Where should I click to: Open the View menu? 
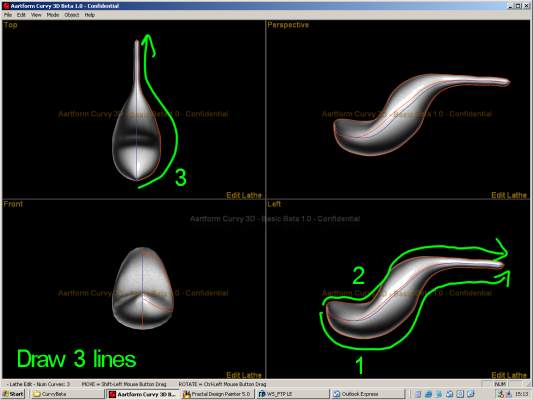[36, 15]
